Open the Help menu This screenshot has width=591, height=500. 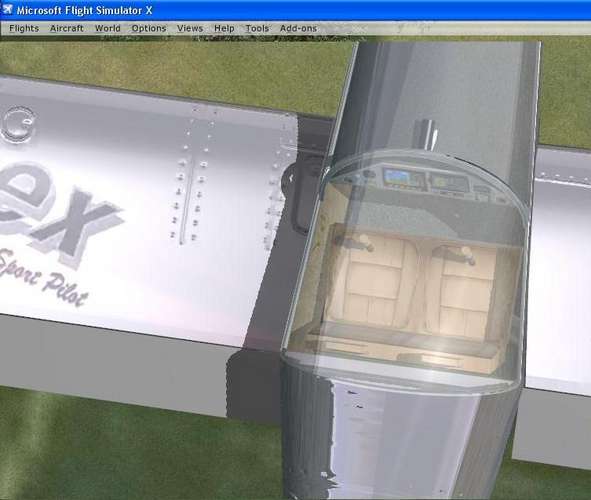pos(224,29)
